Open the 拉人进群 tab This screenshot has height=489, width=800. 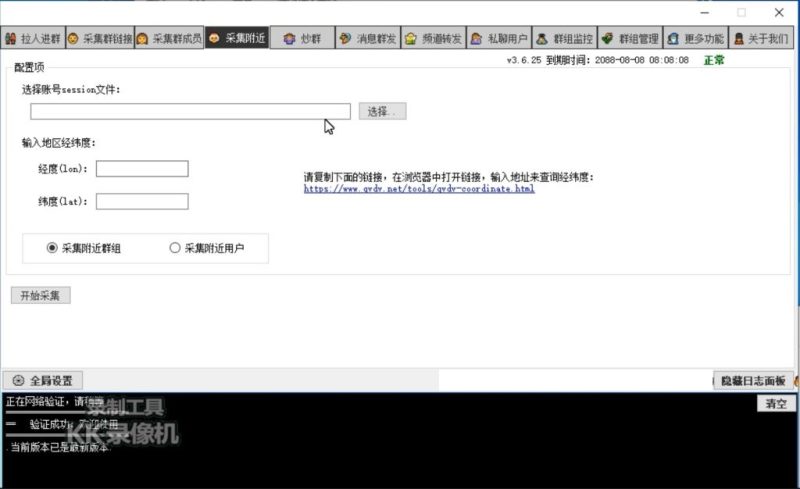33,38
